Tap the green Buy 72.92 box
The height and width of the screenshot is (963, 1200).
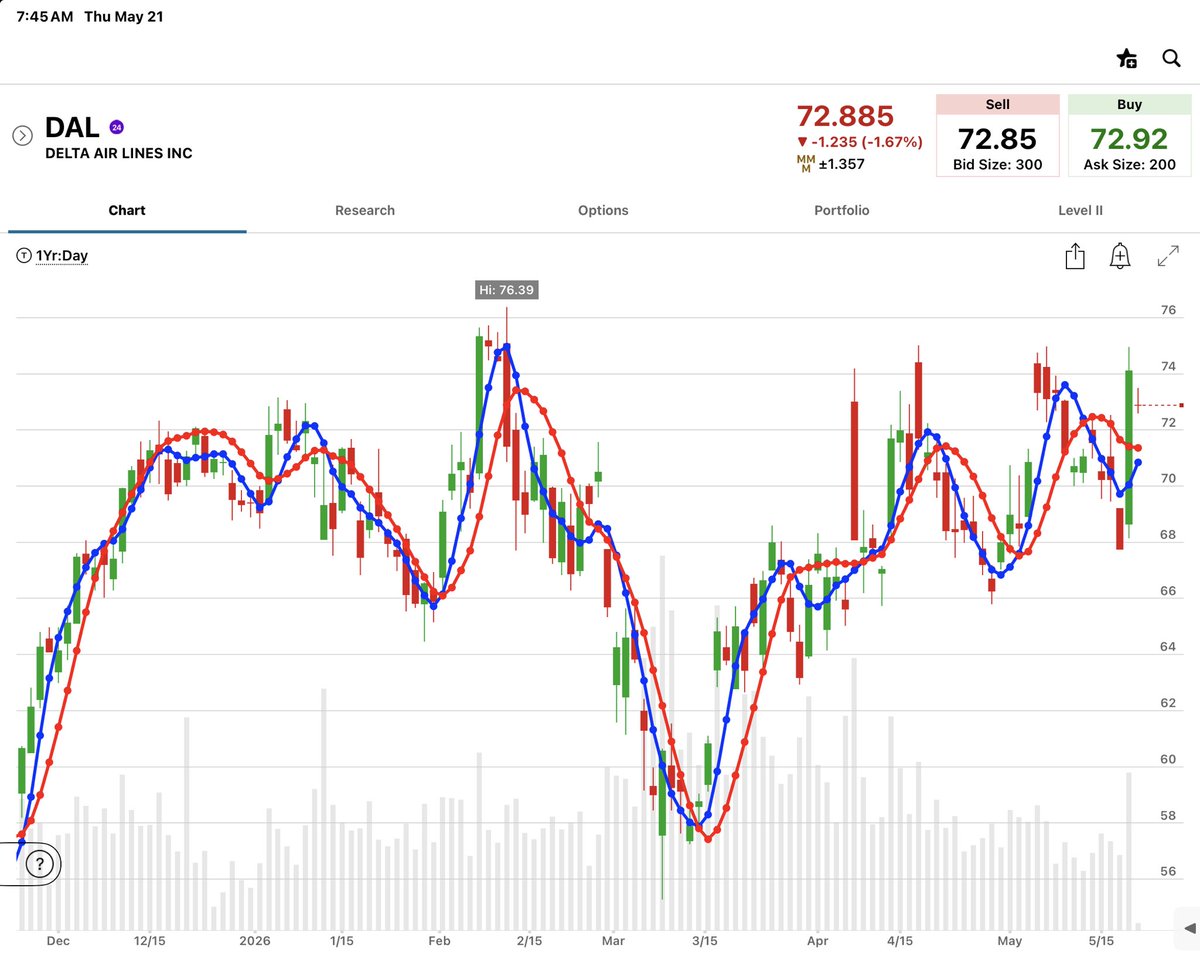[1130, 136]
